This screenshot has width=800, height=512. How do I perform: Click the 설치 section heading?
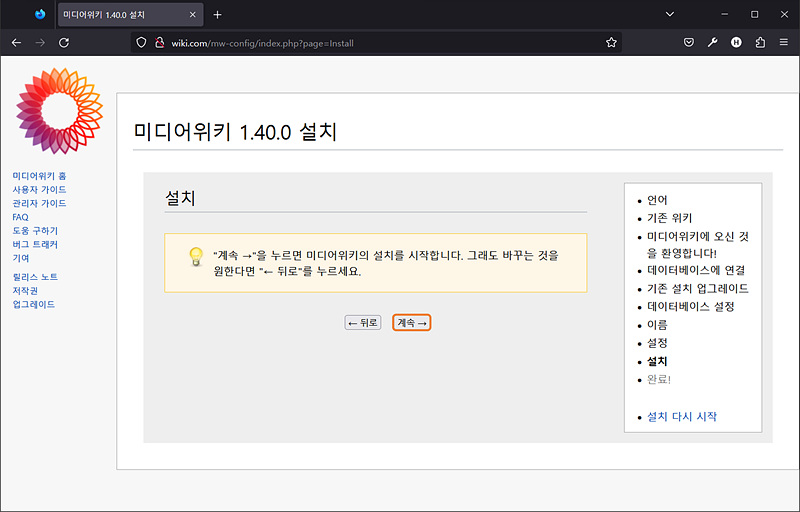click(180, 198)
